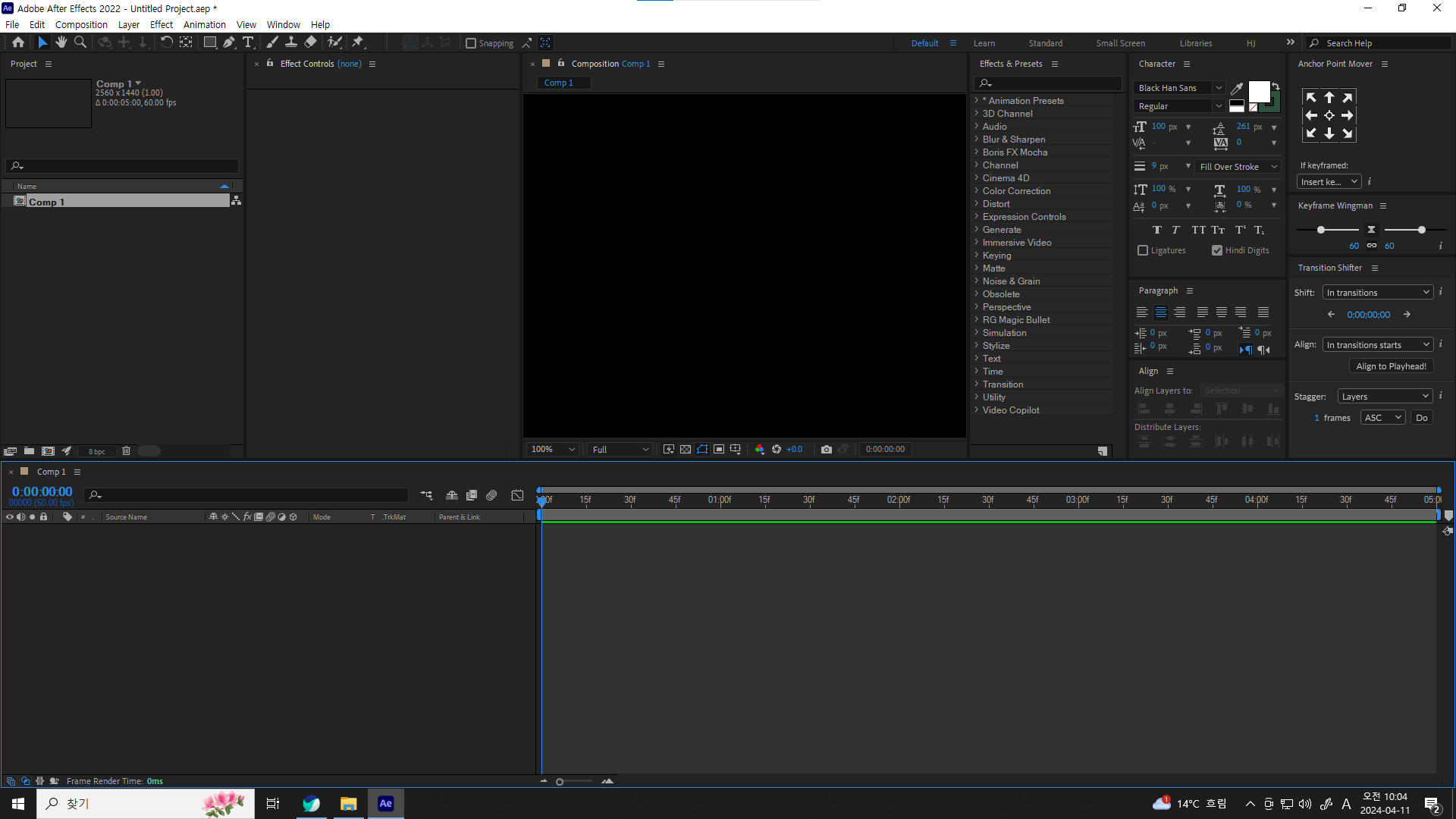
Task: Click the Align to Playhead! button
Action: (x=1391, y=366)
